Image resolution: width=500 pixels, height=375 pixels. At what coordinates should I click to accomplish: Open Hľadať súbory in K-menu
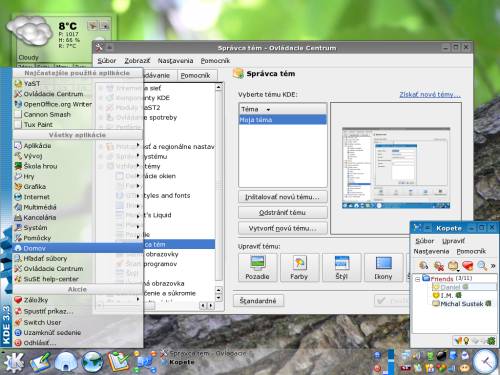click(x=78, y=258)
